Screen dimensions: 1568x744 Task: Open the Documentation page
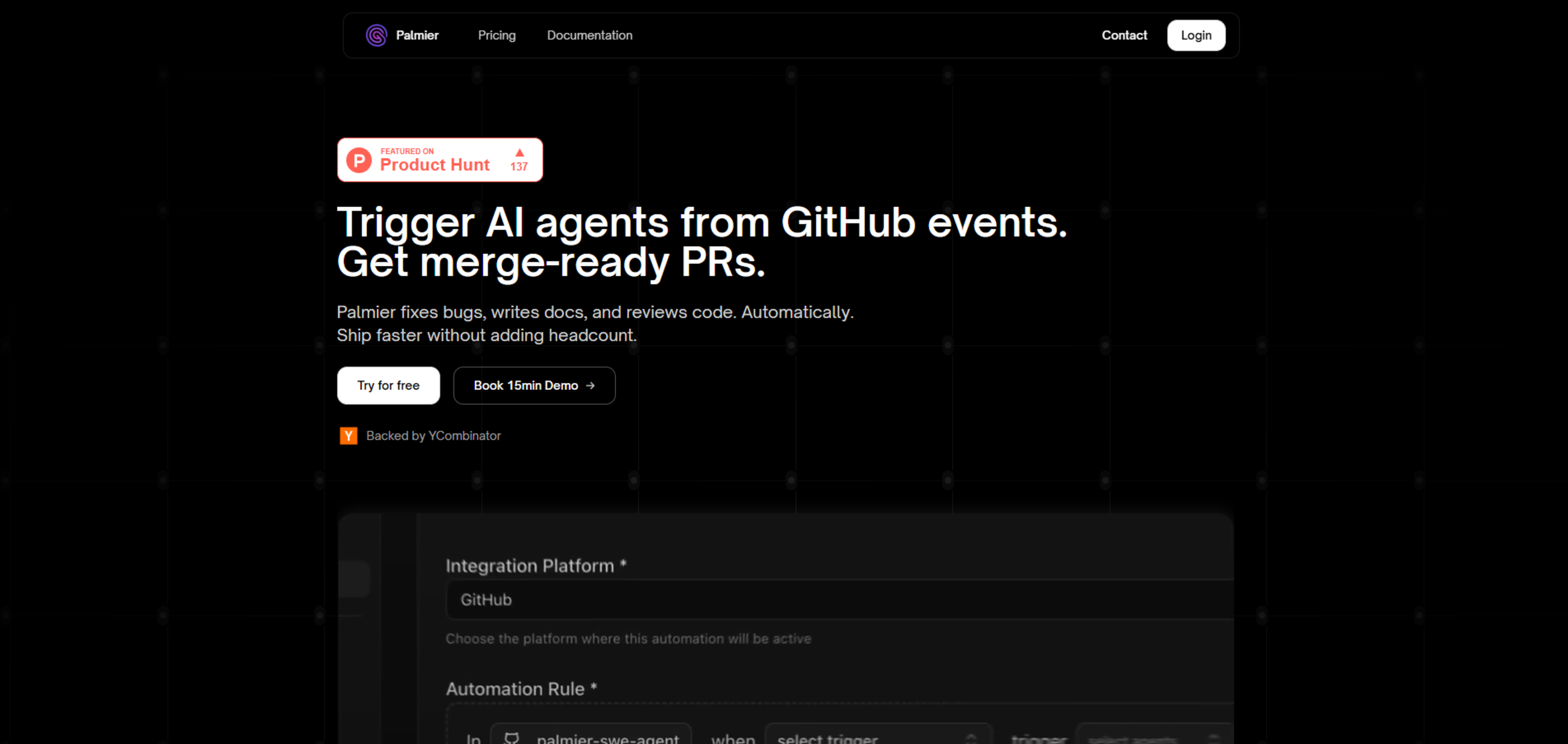[589, 35]
